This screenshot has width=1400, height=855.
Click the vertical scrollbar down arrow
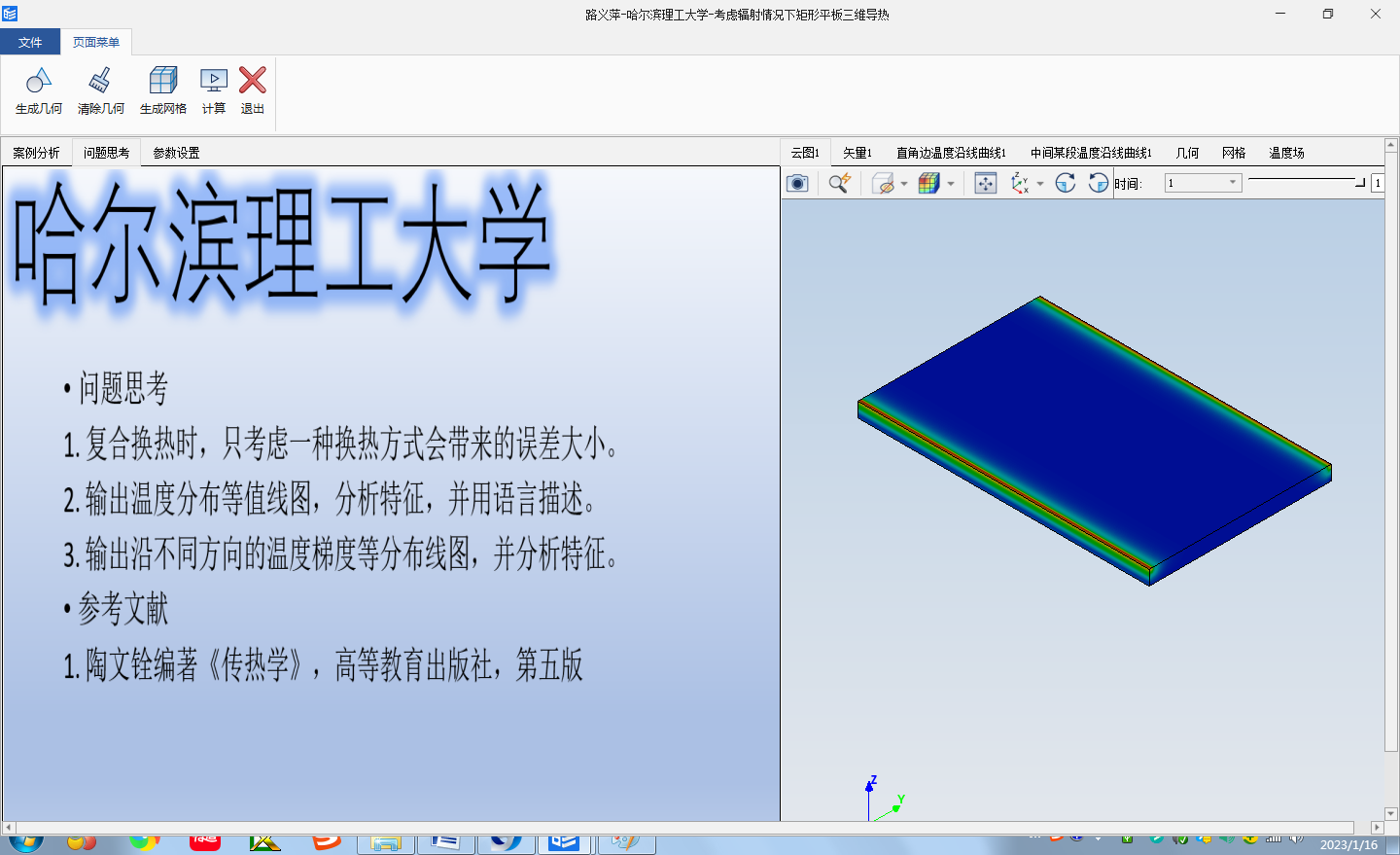click(x=1391, y=813)
